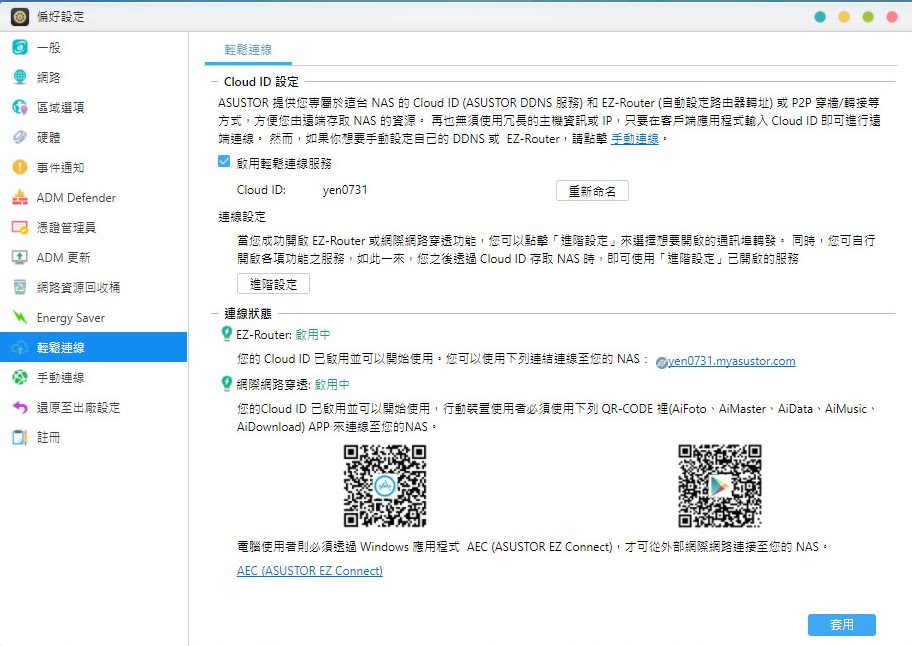The image size is (912, 646).
Task: Click 網際網路穿透 啟用中 status text
Action: pos(332,384)
